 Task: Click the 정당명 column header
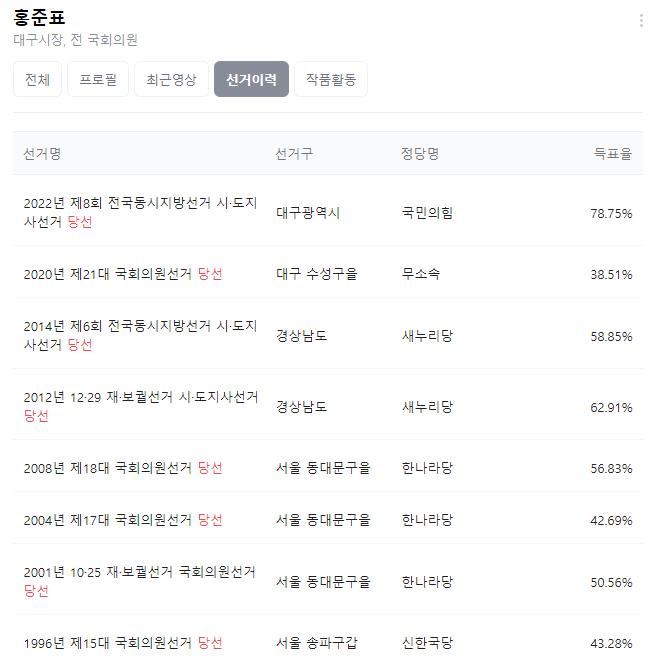(420, 154)
